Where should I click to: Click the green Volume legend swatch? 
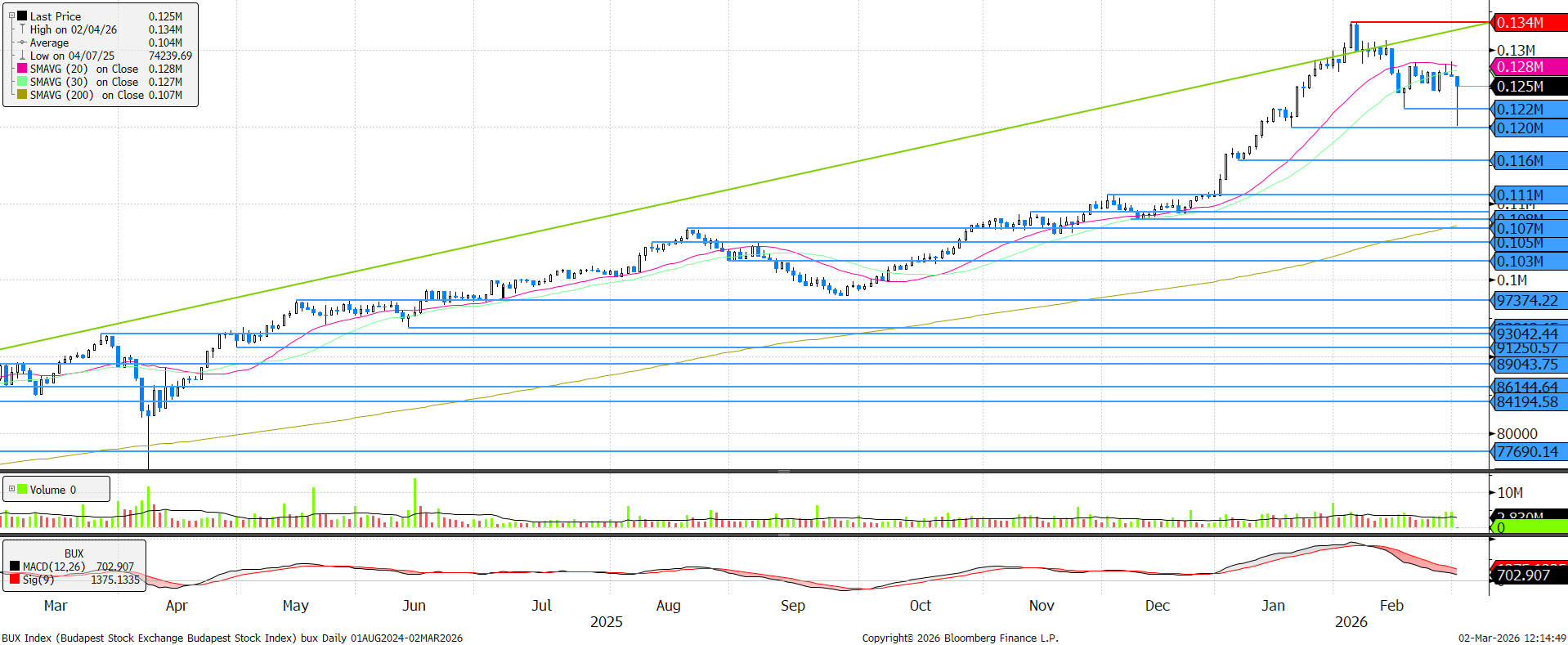tap(22, 490)
